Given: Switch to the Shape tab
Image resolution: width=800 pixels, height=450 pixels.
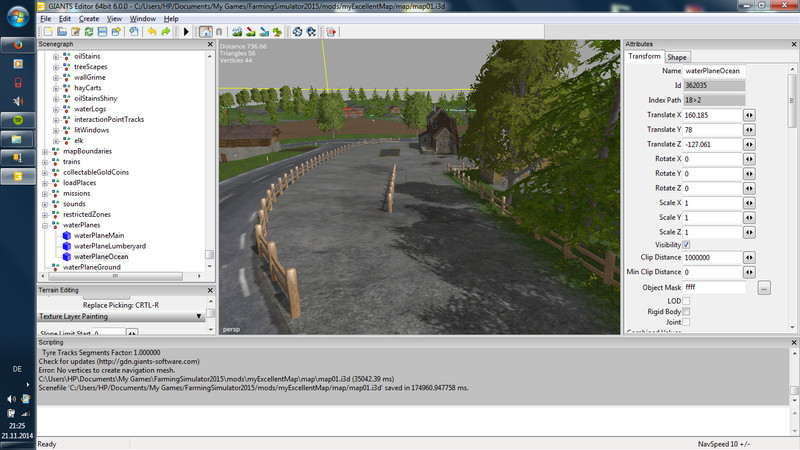Looking at the screenshot, I should (x=677, y=57).
